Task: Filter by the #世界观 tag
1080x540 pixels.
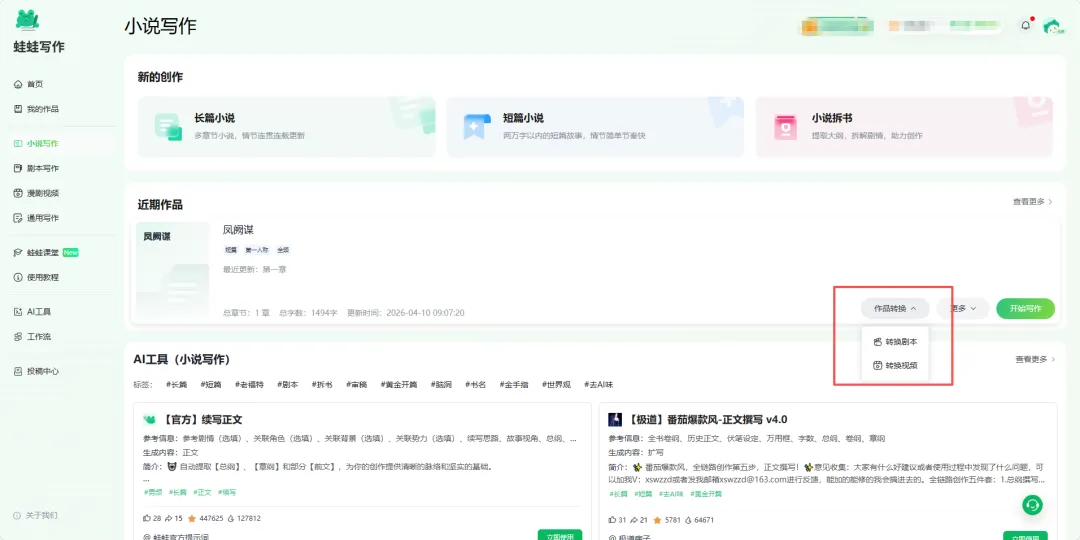Action: click(557, 384)
